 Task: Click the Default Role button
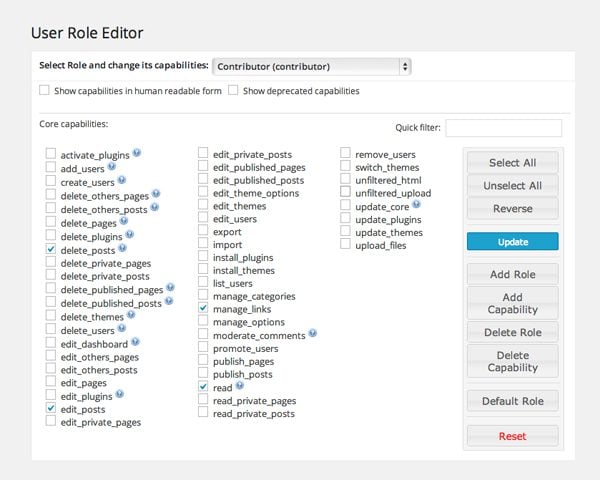coord(512,401)
